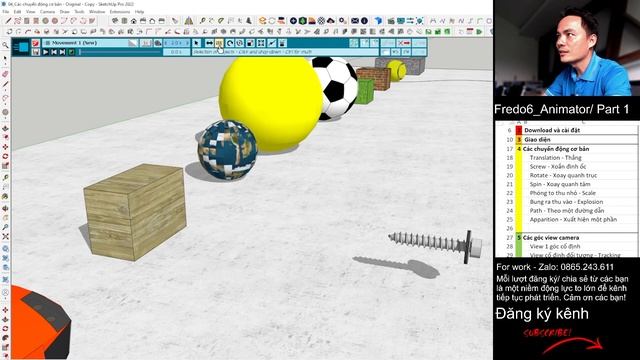Open the File menu
The width and height of the screenshot is (640, 360).
coord(6,12)
